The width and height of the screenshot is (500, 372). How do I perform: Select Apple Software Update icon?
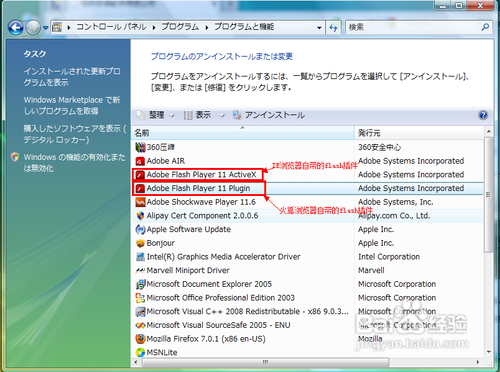(140, 229)
